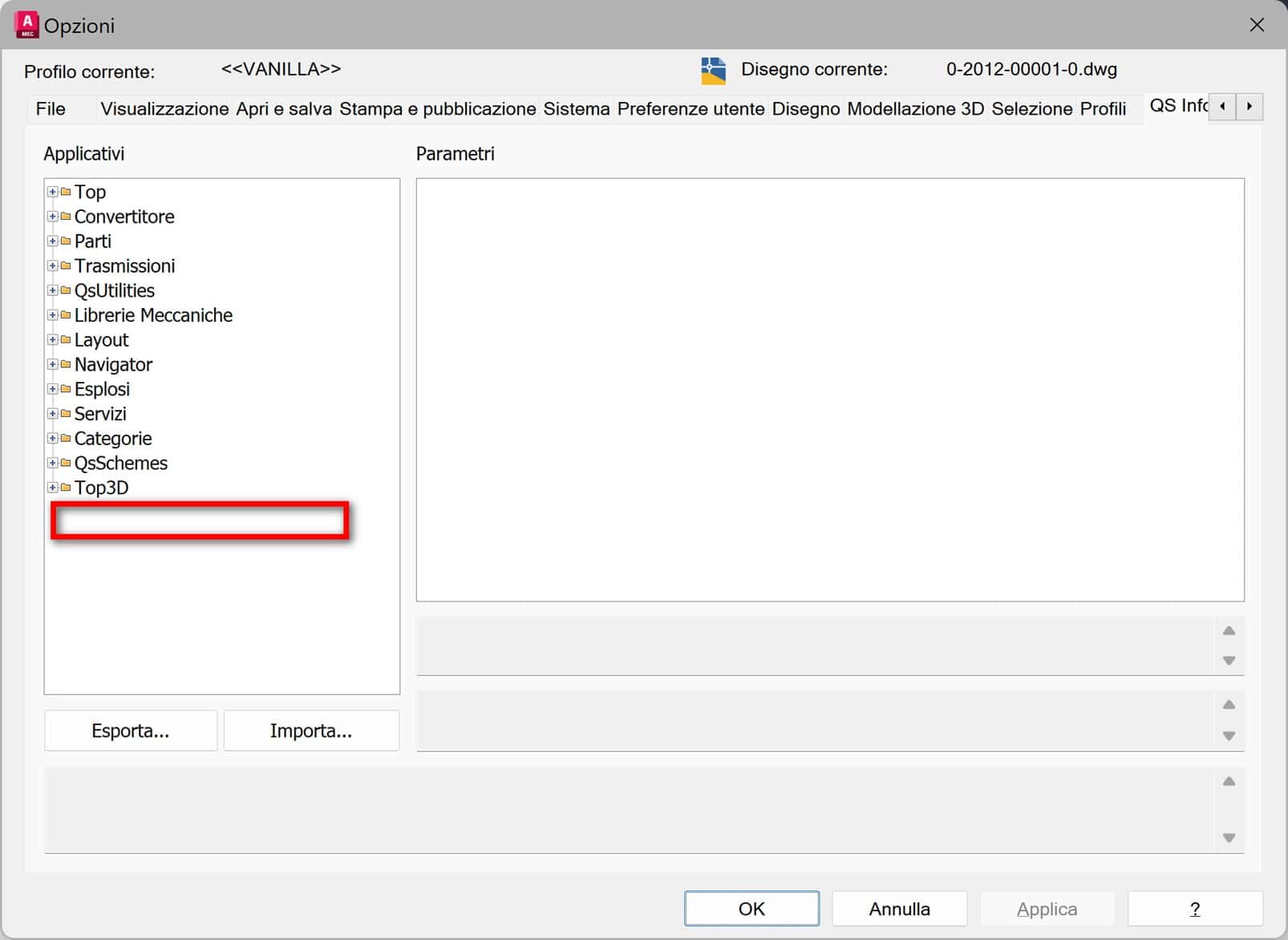Select the Navigator folder icon

[66, 364]
